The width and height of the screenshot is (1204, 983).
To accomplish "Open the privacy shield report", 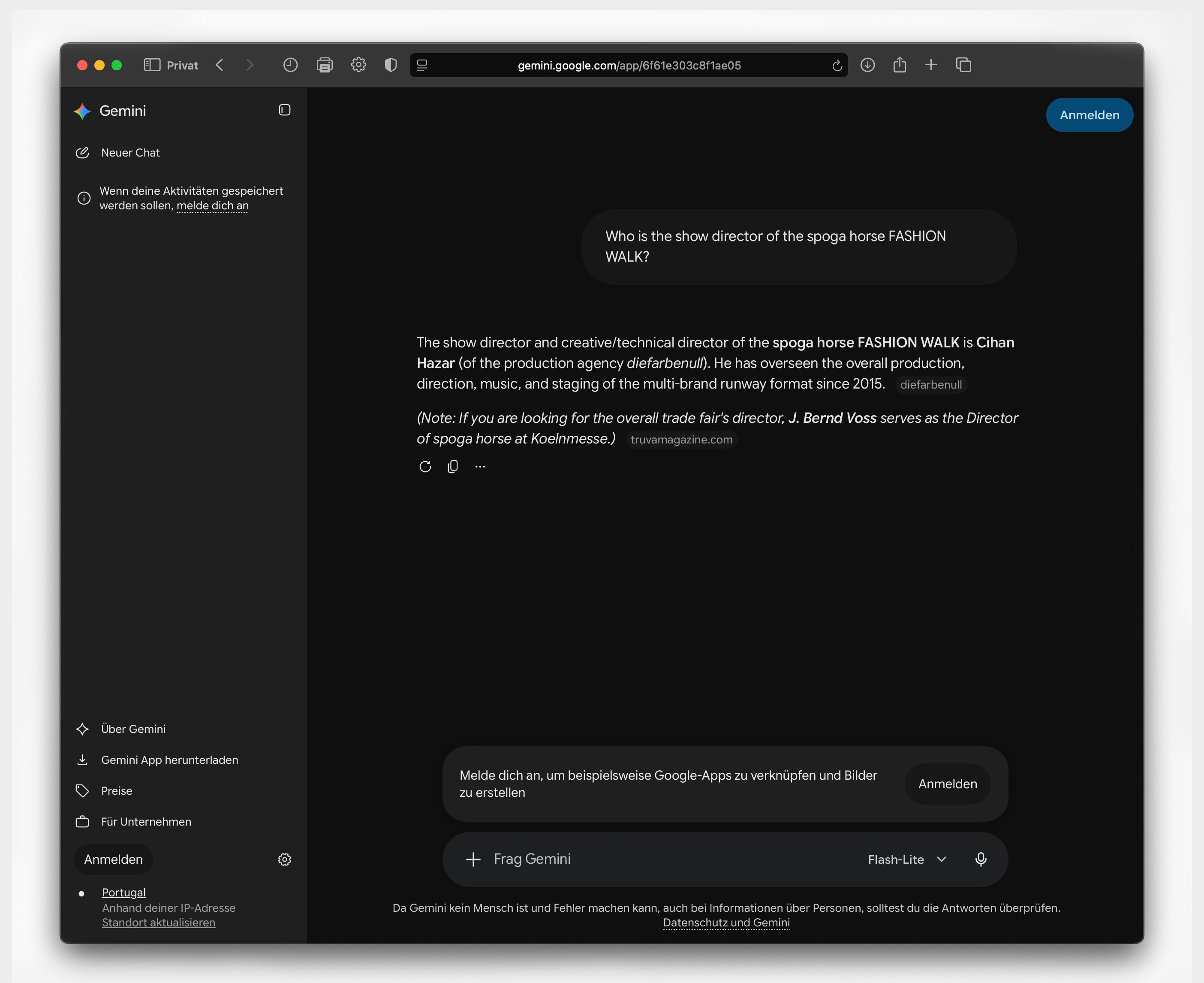I will [x=391, y=65].
